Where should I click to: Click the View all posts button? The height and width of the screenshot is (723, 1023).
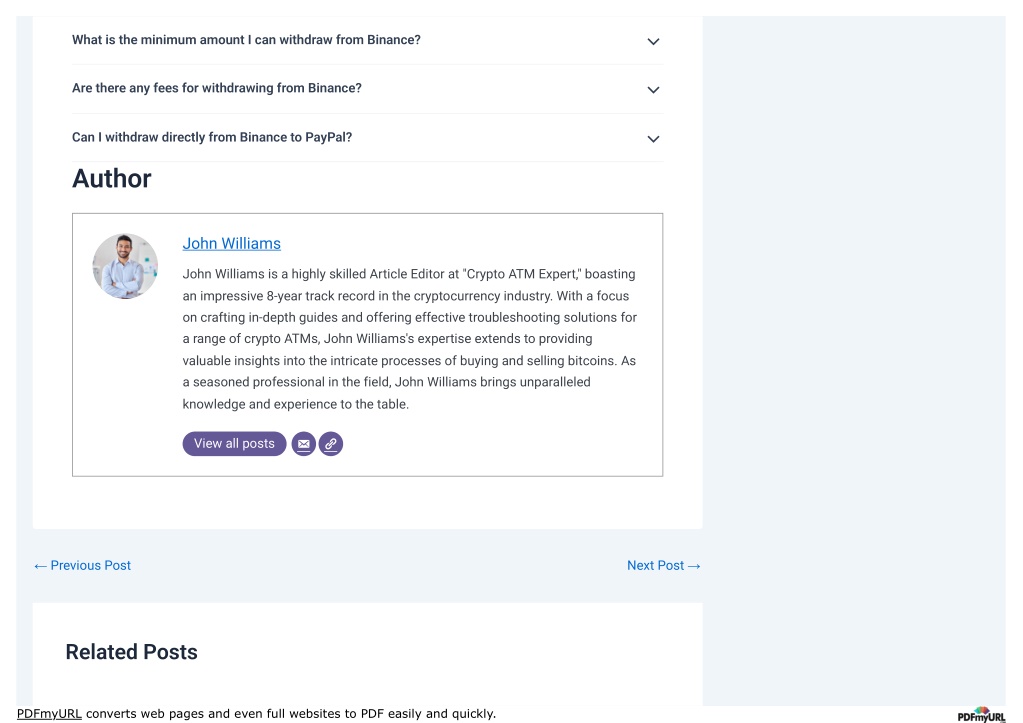coord(234,444)
